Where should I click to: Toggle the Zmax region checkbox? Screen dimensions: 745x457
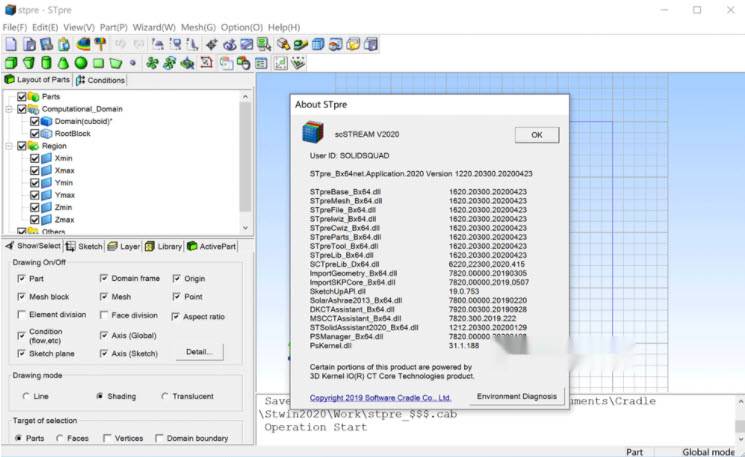[x=34, y=219]
